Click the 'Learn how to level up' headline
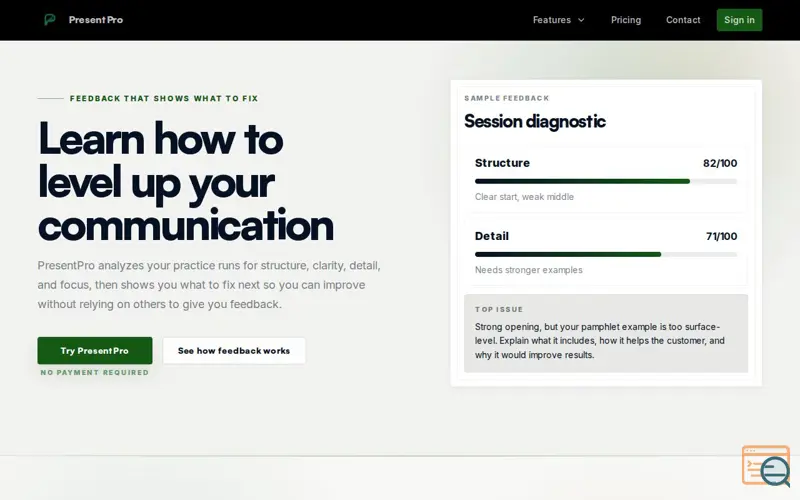Screen dimensions: 800x500 (x=186, y=182)
